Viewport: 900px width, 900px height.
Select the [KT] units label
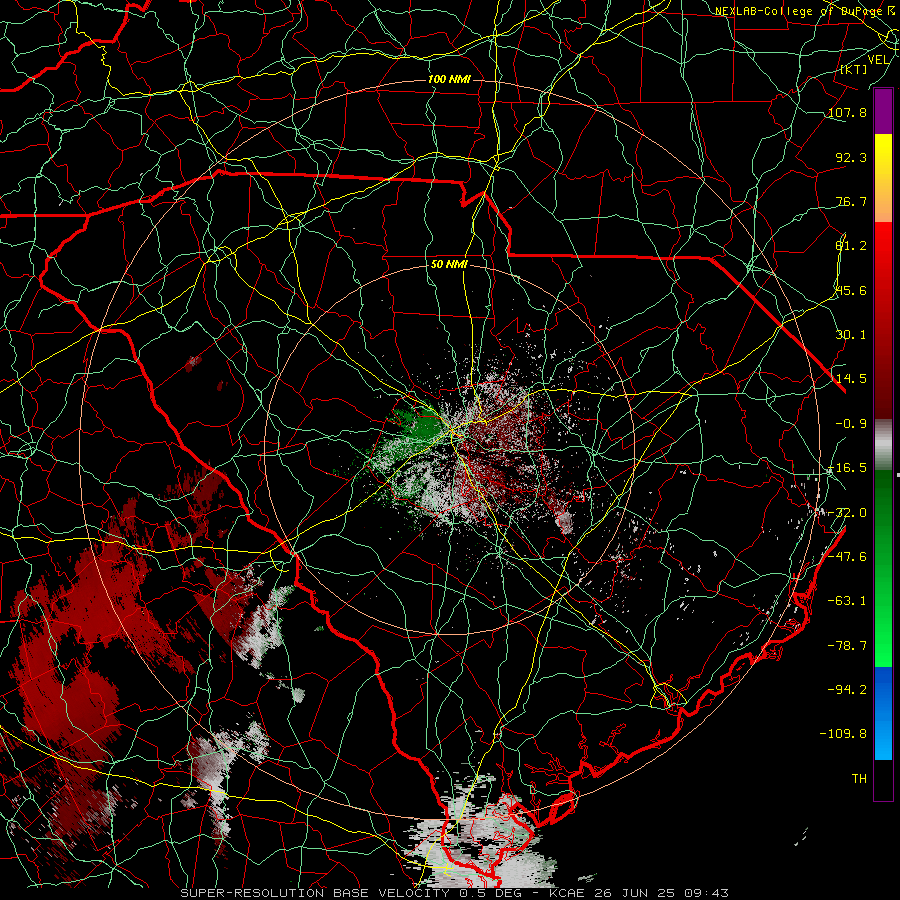854,69
